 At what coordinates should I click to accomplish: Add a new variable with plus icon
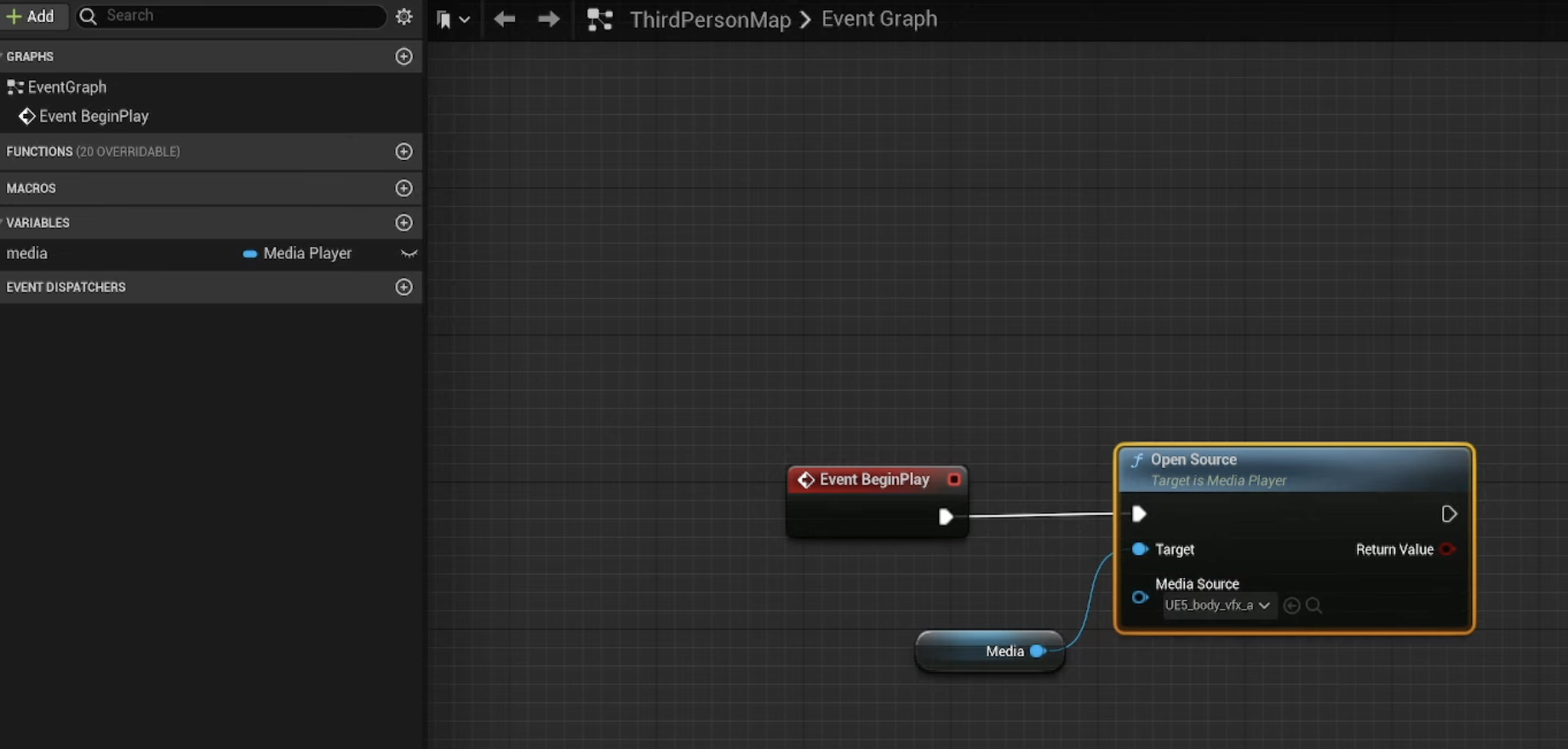pyautogui.click(x=404, y=223)
